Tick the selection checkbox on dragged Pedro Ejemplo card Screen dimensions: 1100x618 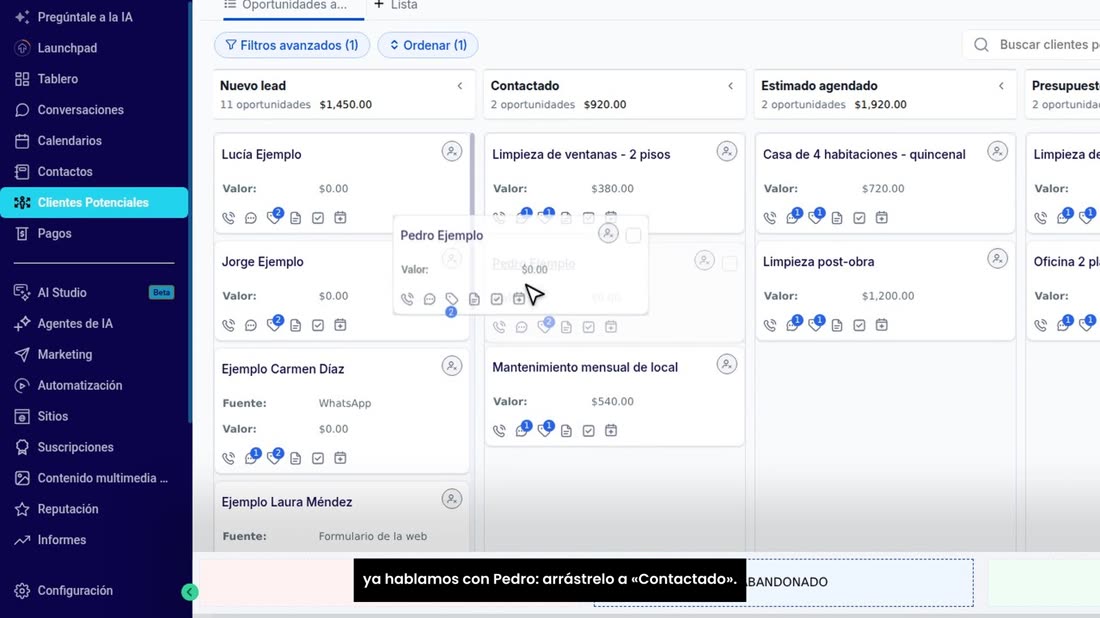point(633,236)
